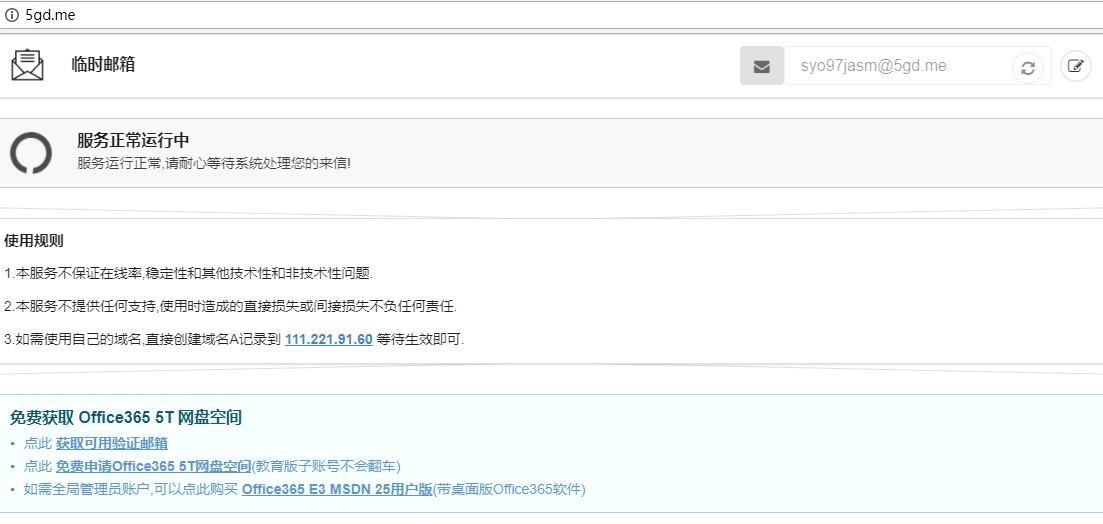This screenshot has height=524, width=1103.
Task: Click the 5gd.me URL in address bar
Action: coord(50,15)
